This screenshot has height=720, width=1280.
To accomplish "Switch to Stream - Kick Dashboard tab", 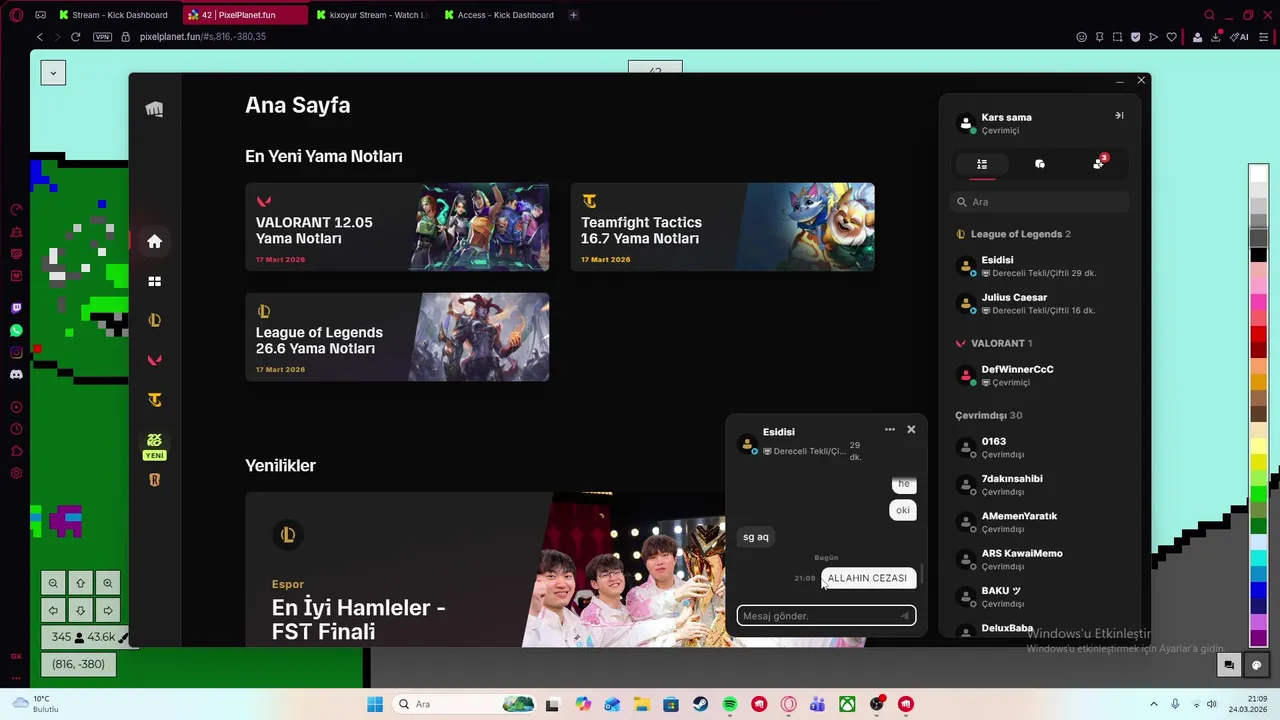I will click(x=113, y=15).
